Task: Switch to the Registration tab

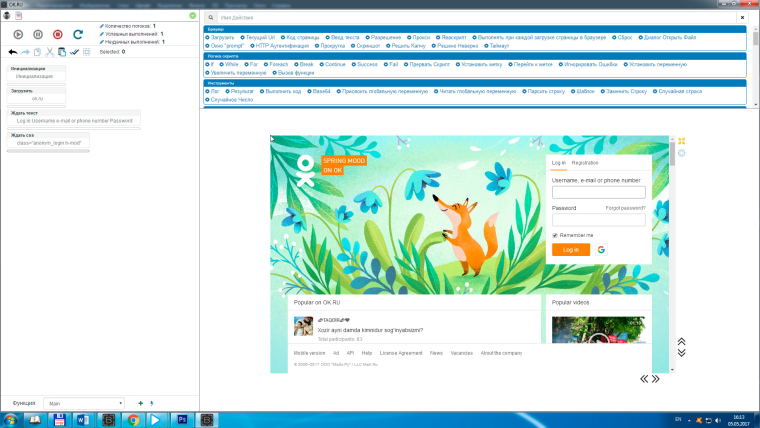Action: pyautogui.click(x=585, y=162)
